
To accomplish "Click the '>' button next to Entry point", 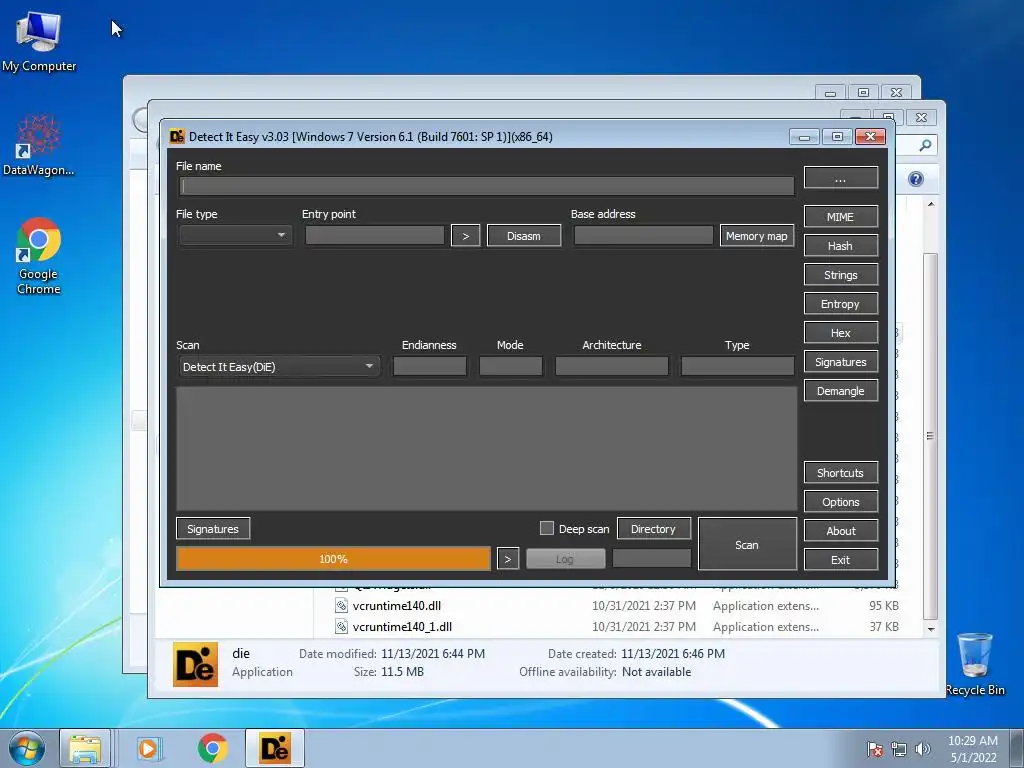I will click(x=466, y=236).
